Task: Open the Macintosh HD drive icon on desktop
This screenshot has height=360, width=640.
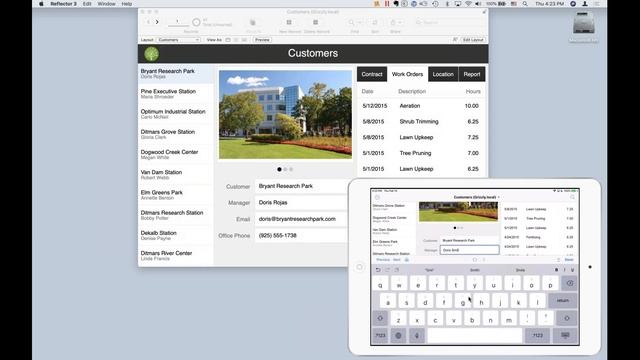Action: click(x=584, y=23)
